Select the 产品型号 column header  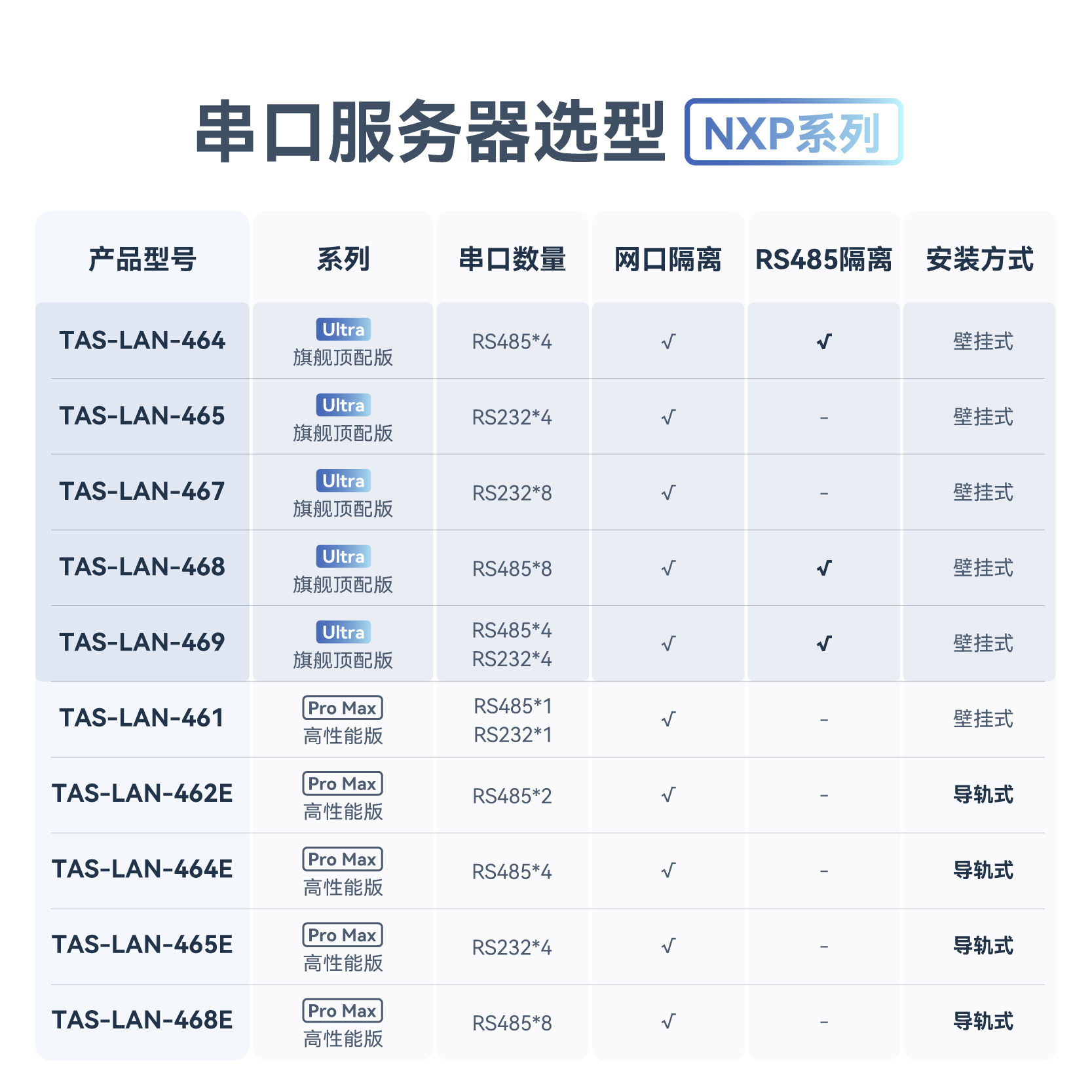143,259
